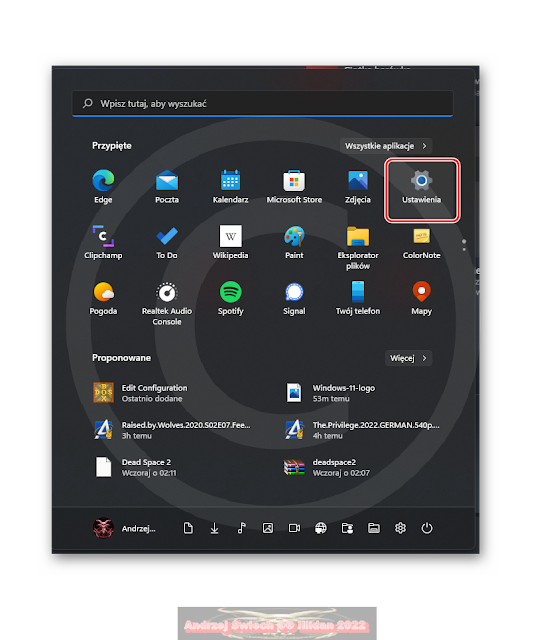Open the Kalendarz app
The image size is (555, 640).
tap(231, 187)
